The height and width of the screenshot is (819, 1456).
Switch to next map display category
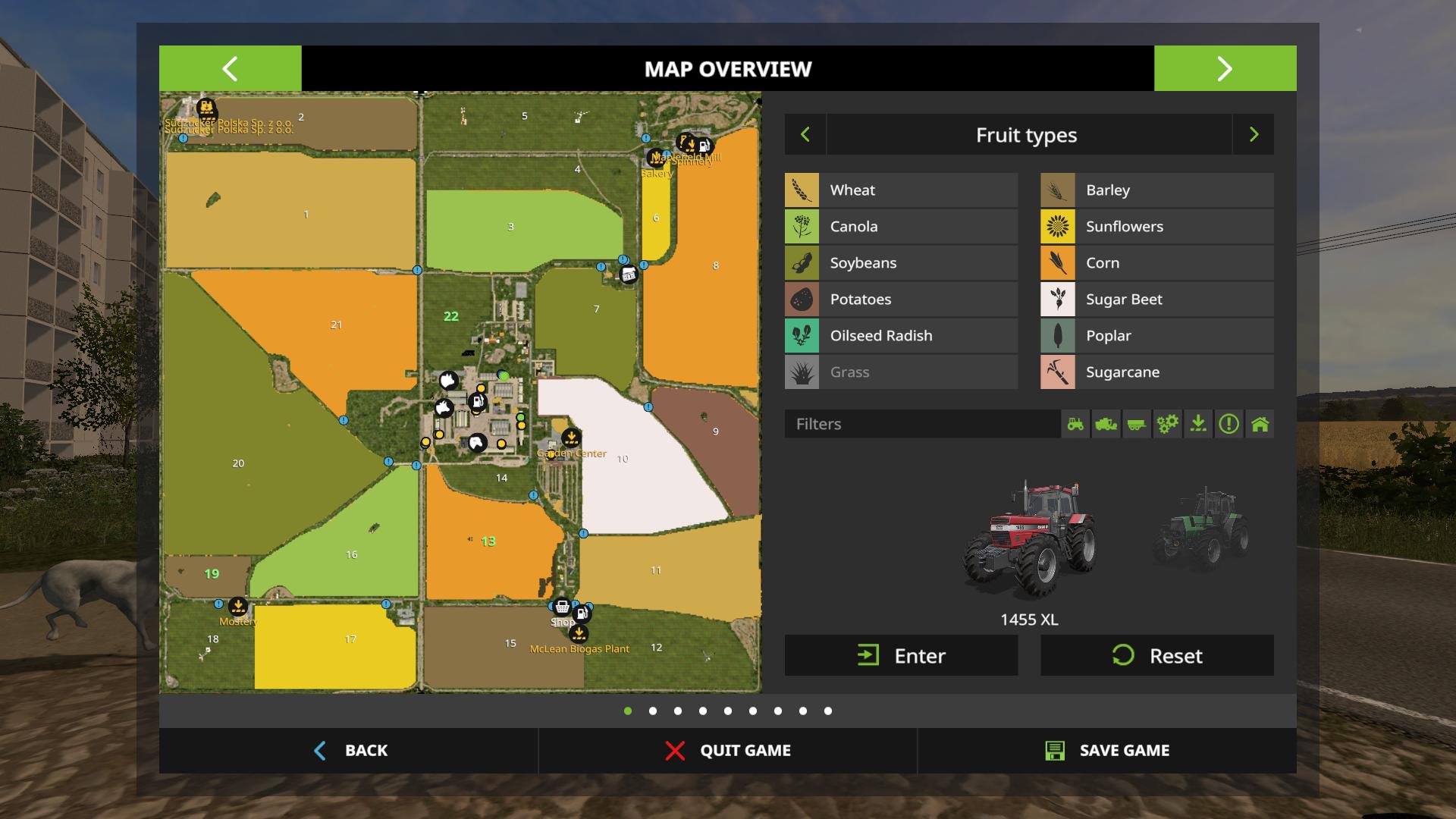coord(1254,135)
